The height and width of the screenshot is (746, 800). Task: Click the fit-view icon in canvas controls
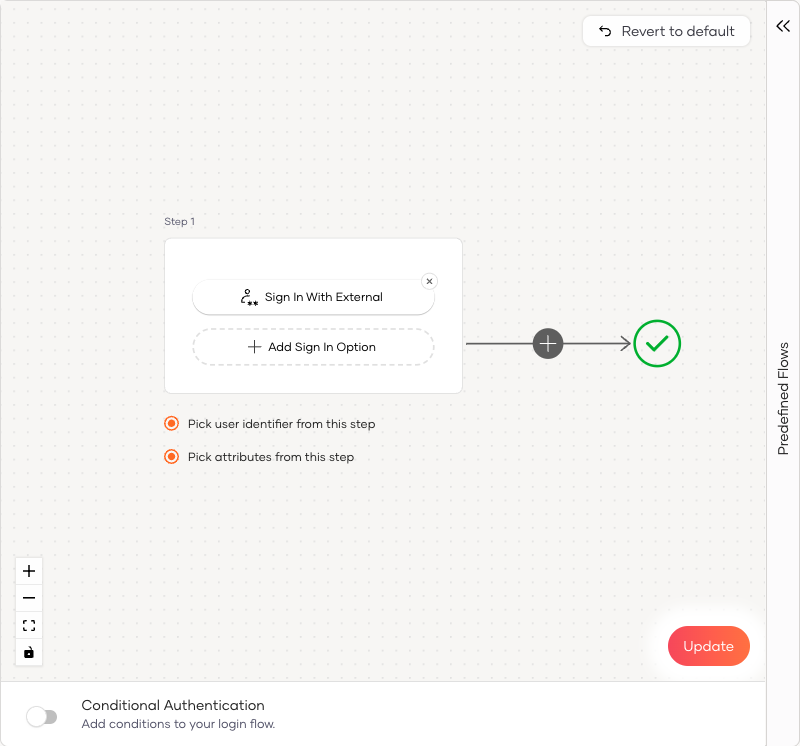pyautogui.click(x=29, y=625)
